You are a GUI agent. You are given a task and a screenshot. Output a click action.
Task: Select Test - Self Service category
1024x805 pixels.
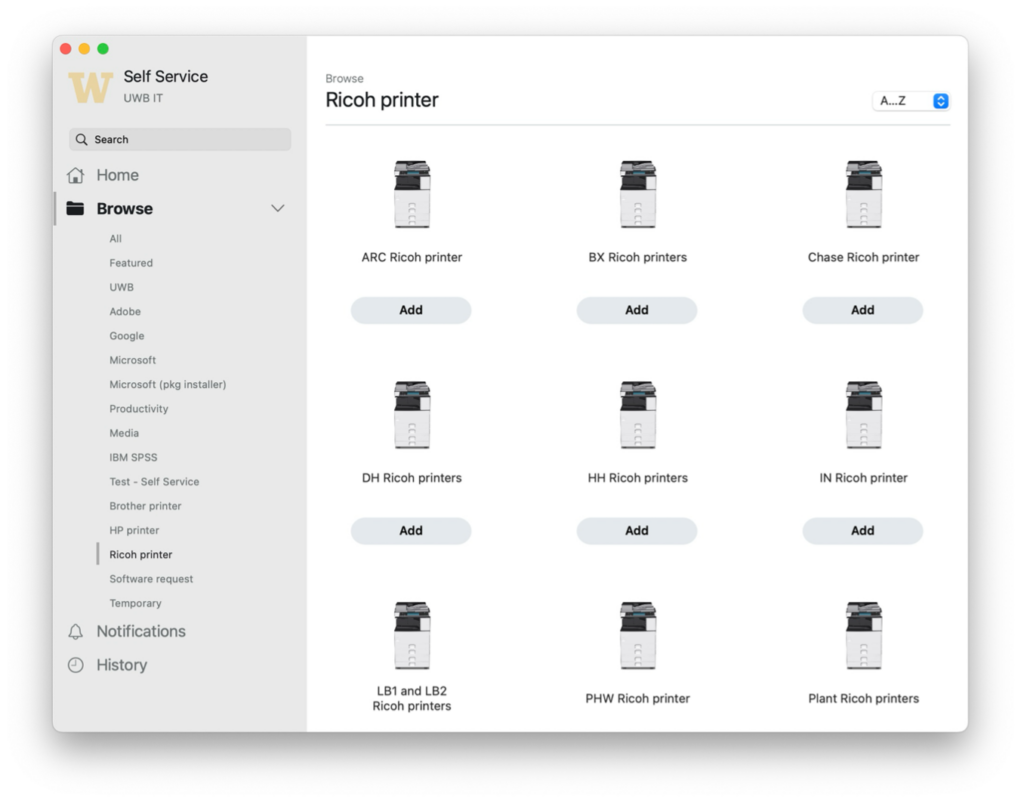point(154,481)
